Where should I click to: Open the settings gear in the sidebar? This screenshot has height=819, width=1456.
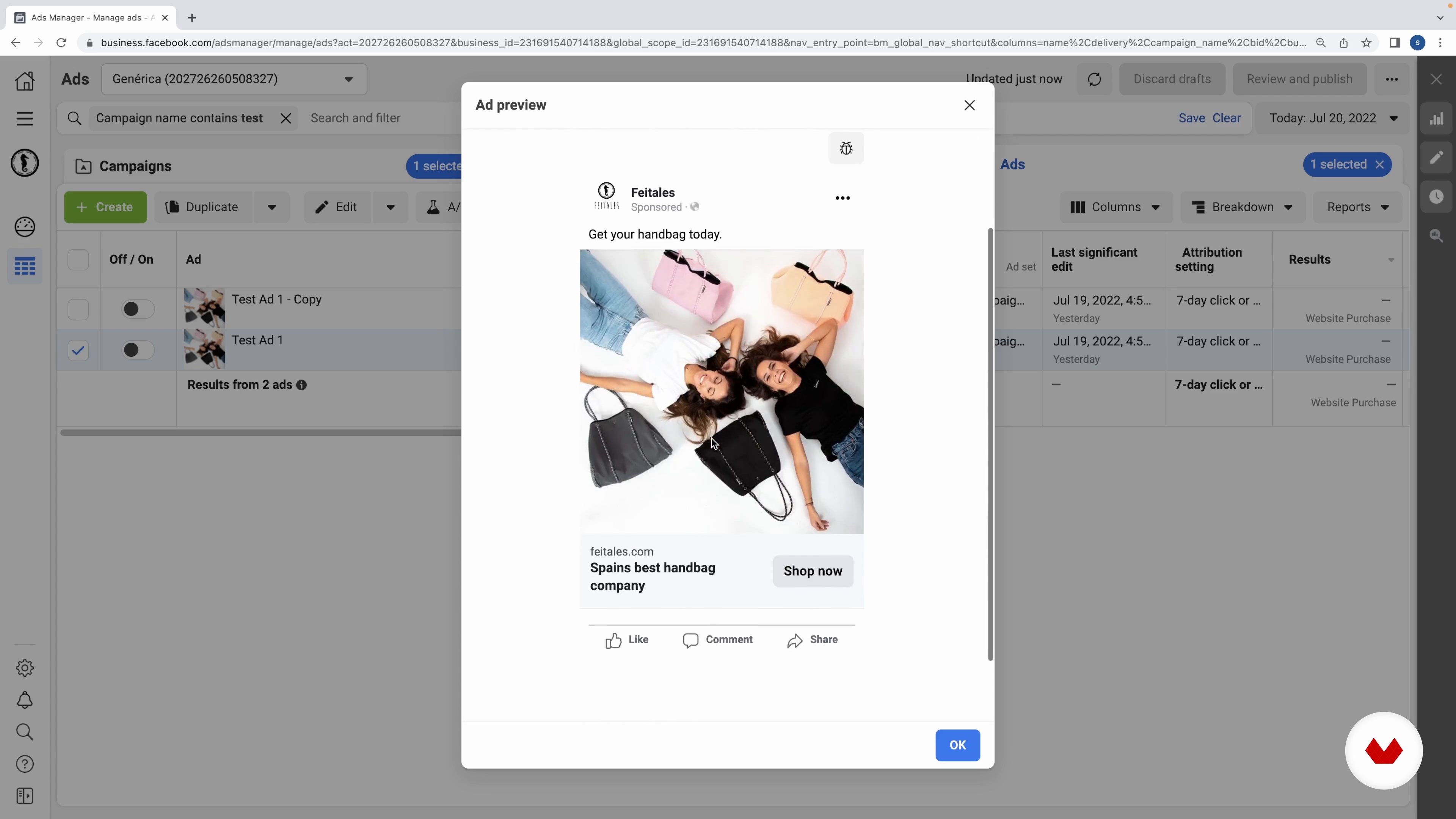click(25, 667)
